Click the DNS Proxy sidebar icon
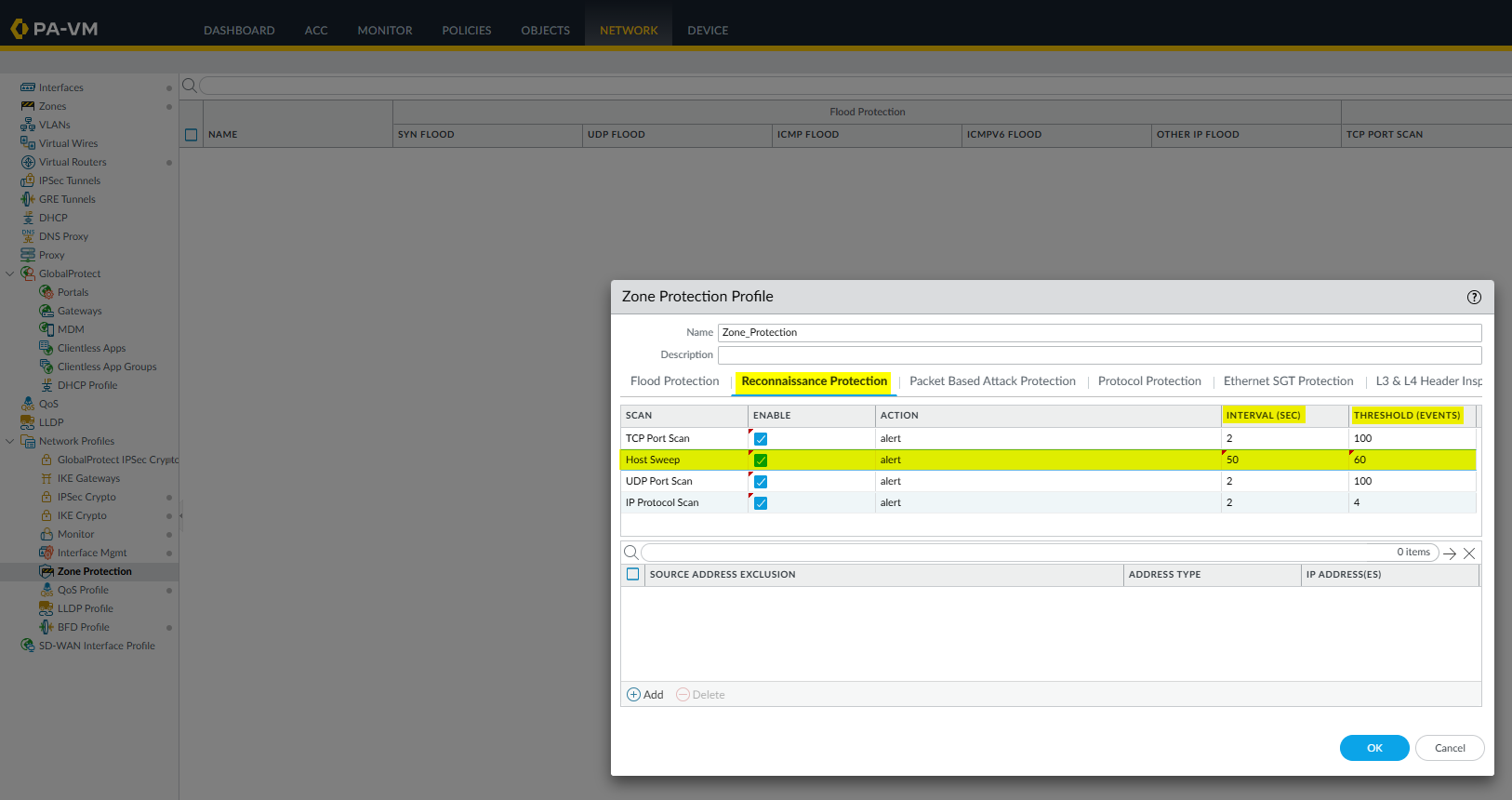 28,236
